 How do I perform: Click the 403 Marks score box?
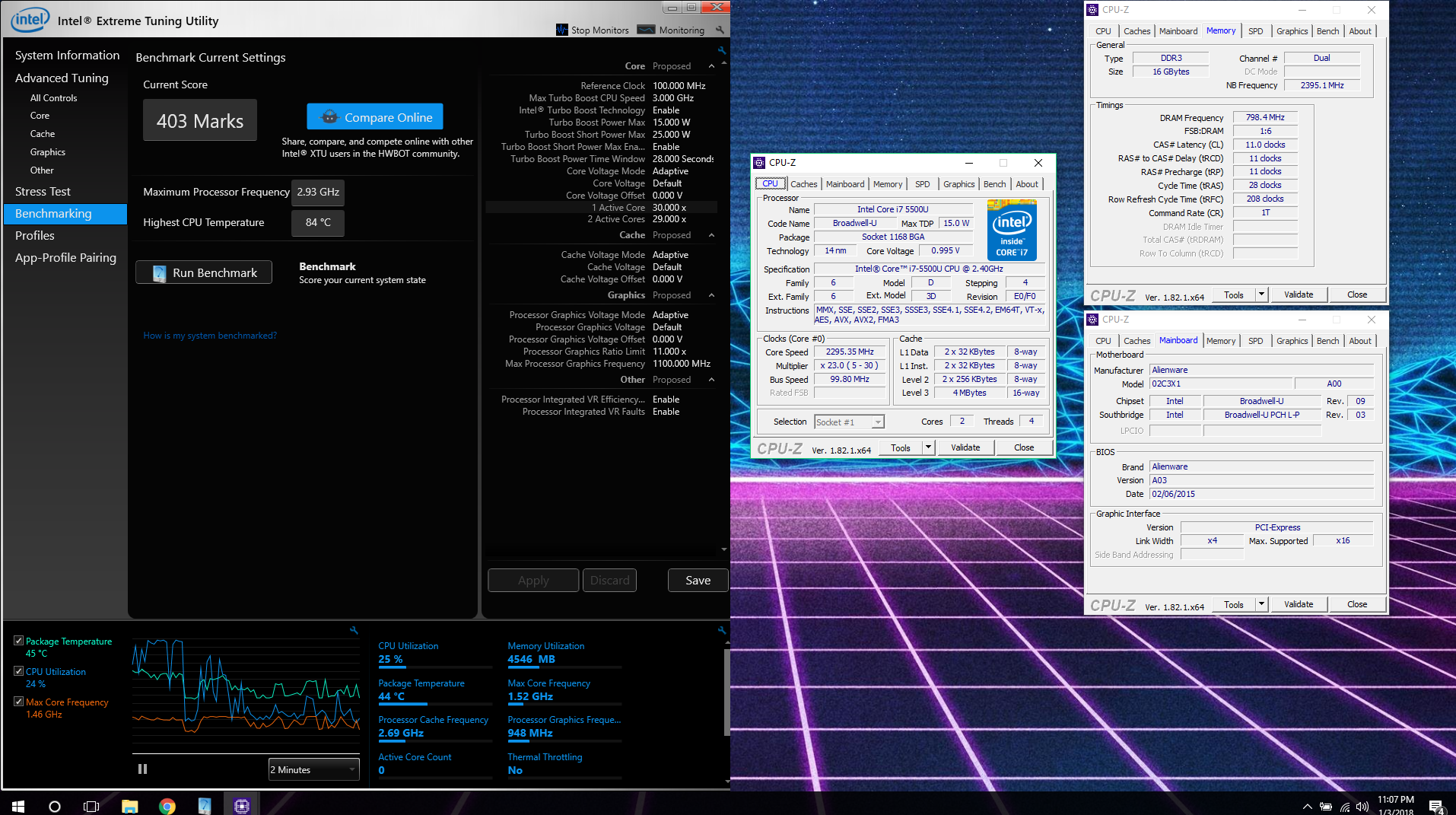pos(200,120)
